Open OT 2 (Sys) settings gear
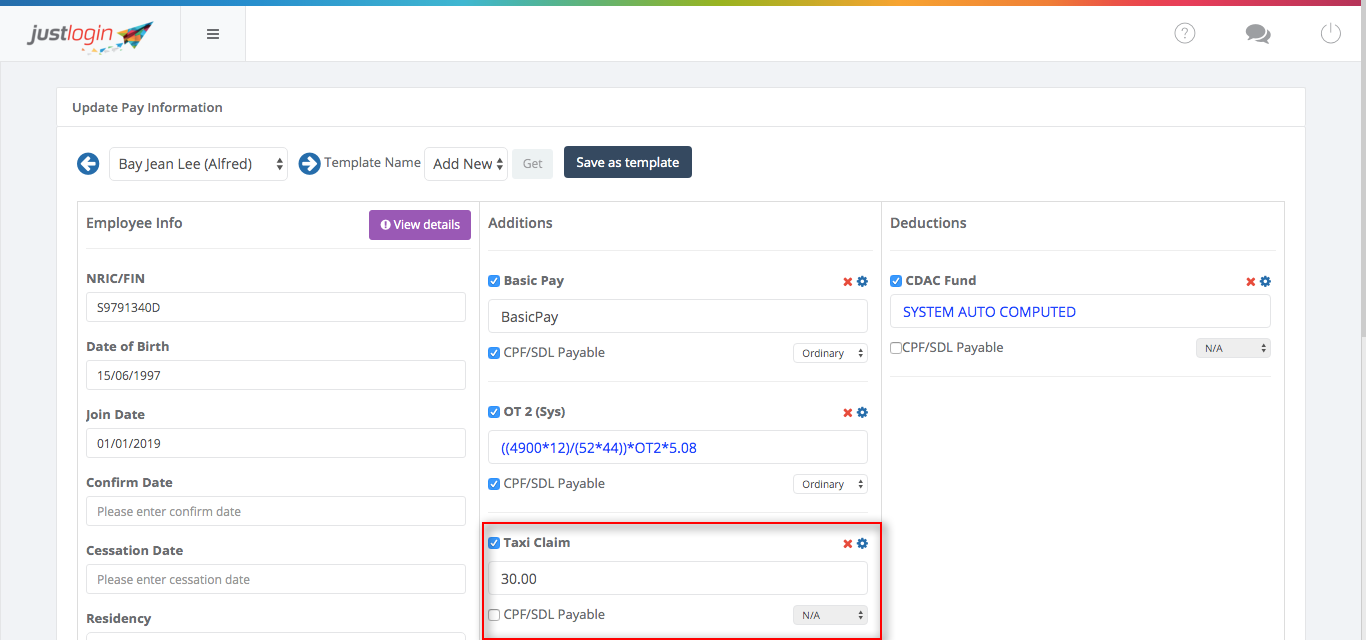 [x=862, y=413]
